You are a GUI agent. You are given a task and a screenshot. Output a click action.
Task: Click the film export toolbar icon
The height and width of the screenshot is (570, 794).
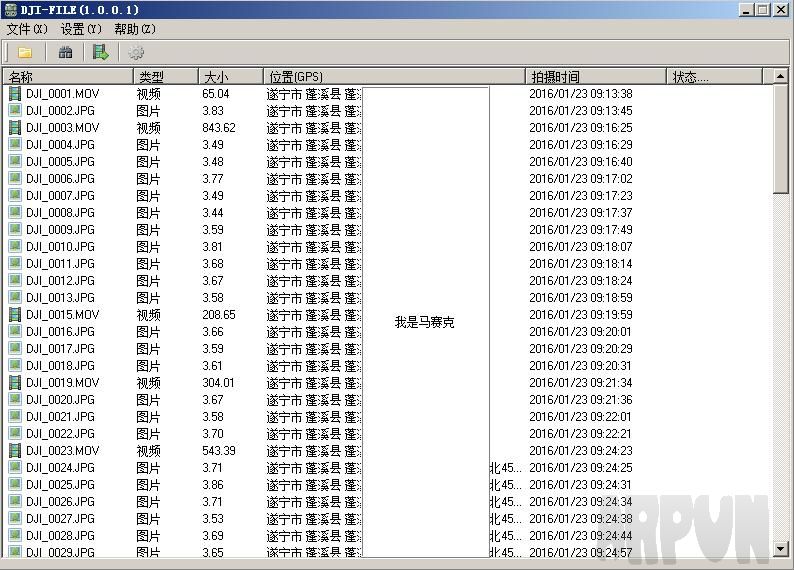[100, 53]
